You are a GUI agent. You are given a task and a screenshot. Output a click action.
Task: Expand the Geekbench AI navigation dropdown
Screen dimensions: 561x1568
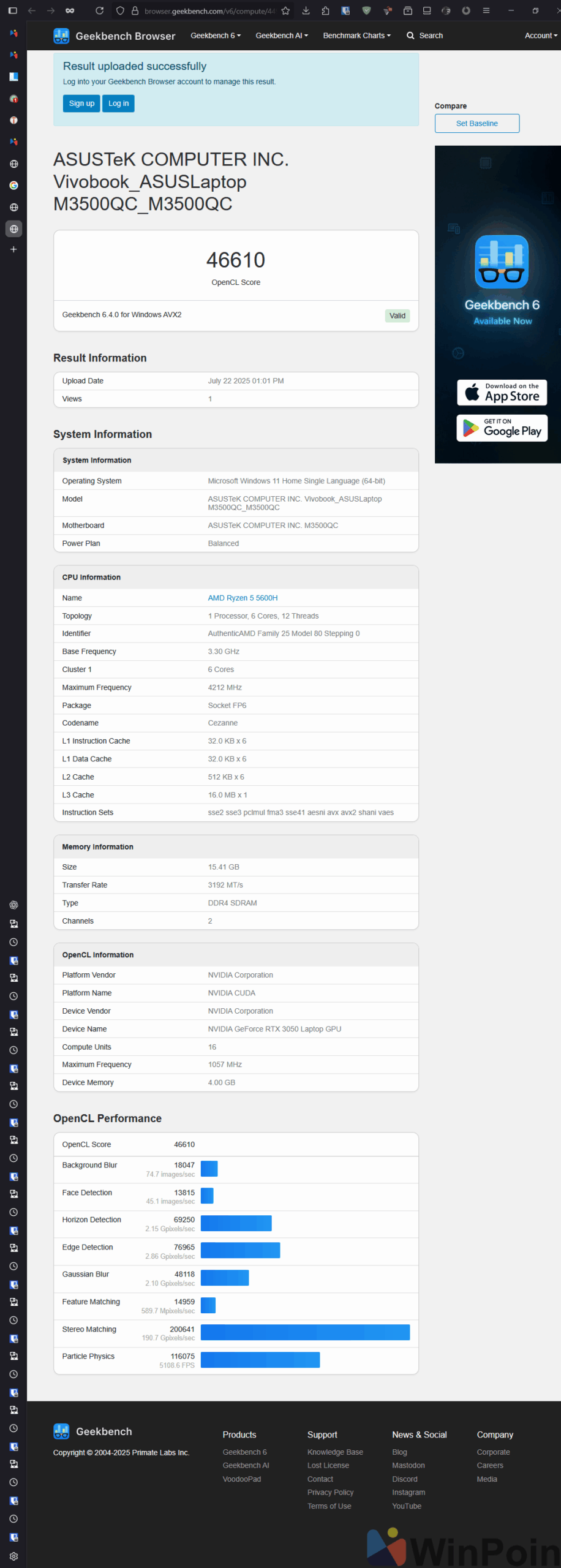pos(282,36)
